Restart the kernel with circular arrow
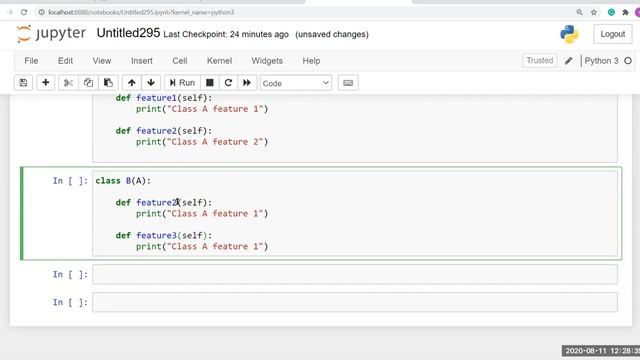 [x=228, y=83]
